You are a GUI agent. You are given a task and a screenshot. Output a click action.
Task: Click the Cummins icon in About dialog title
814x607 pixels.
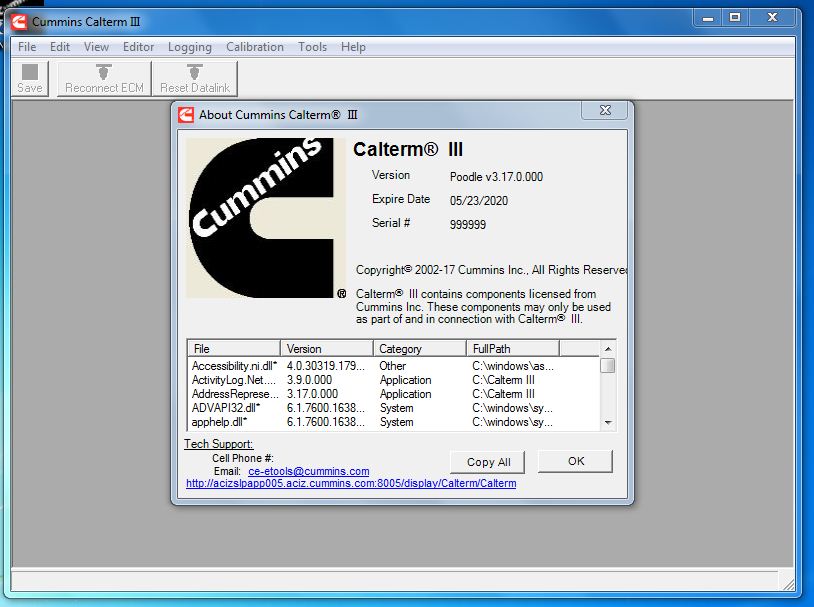186,115
